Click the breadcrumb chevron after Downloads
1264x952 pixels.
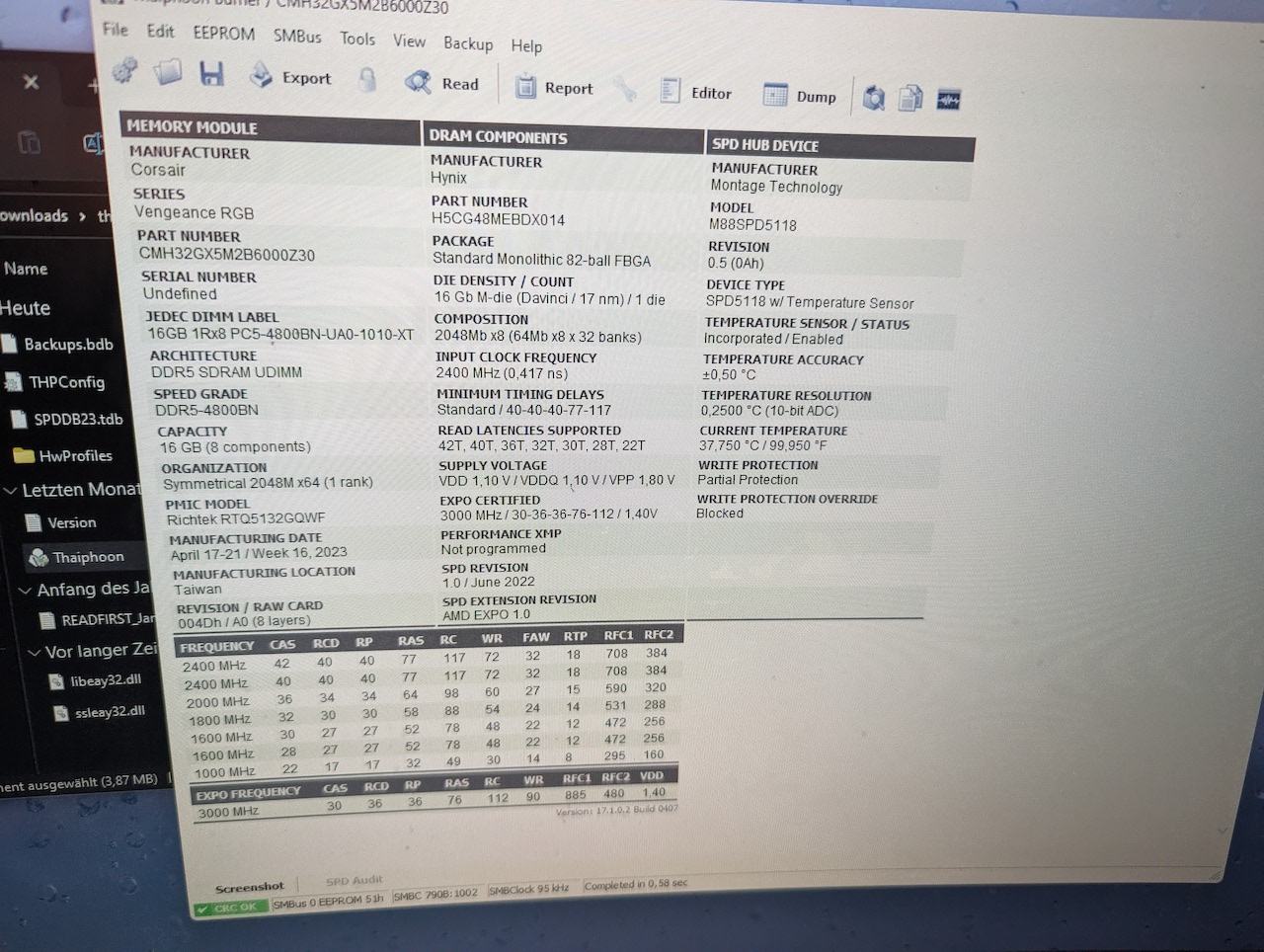coord(83,216)
